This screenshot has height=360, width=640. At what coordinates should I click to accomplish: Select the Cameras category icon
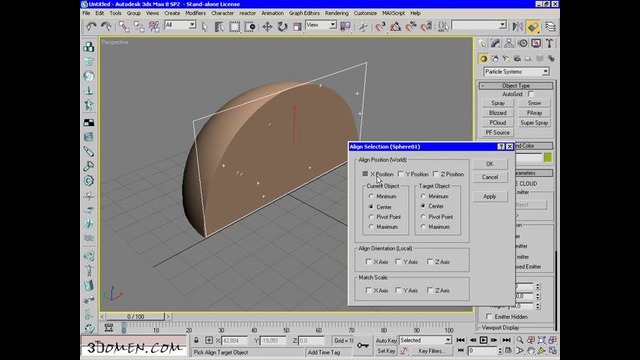click(x=517, y=59)
